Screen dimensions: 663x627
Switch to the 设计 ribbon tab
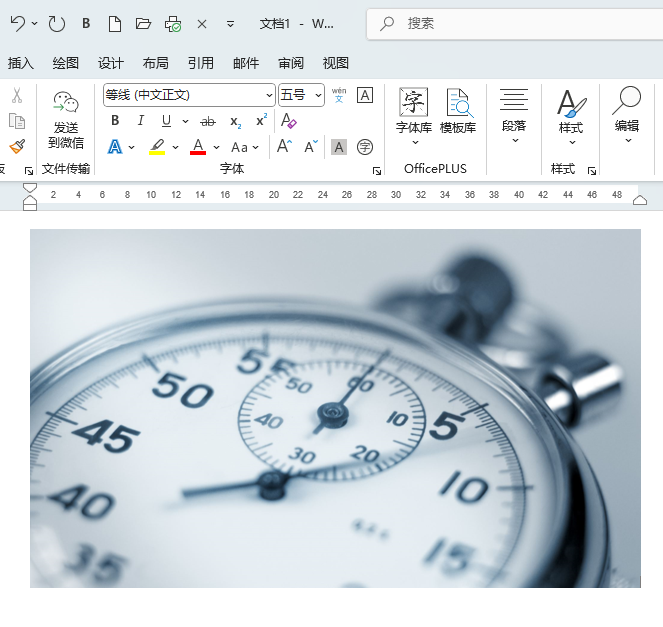[111, 63]
